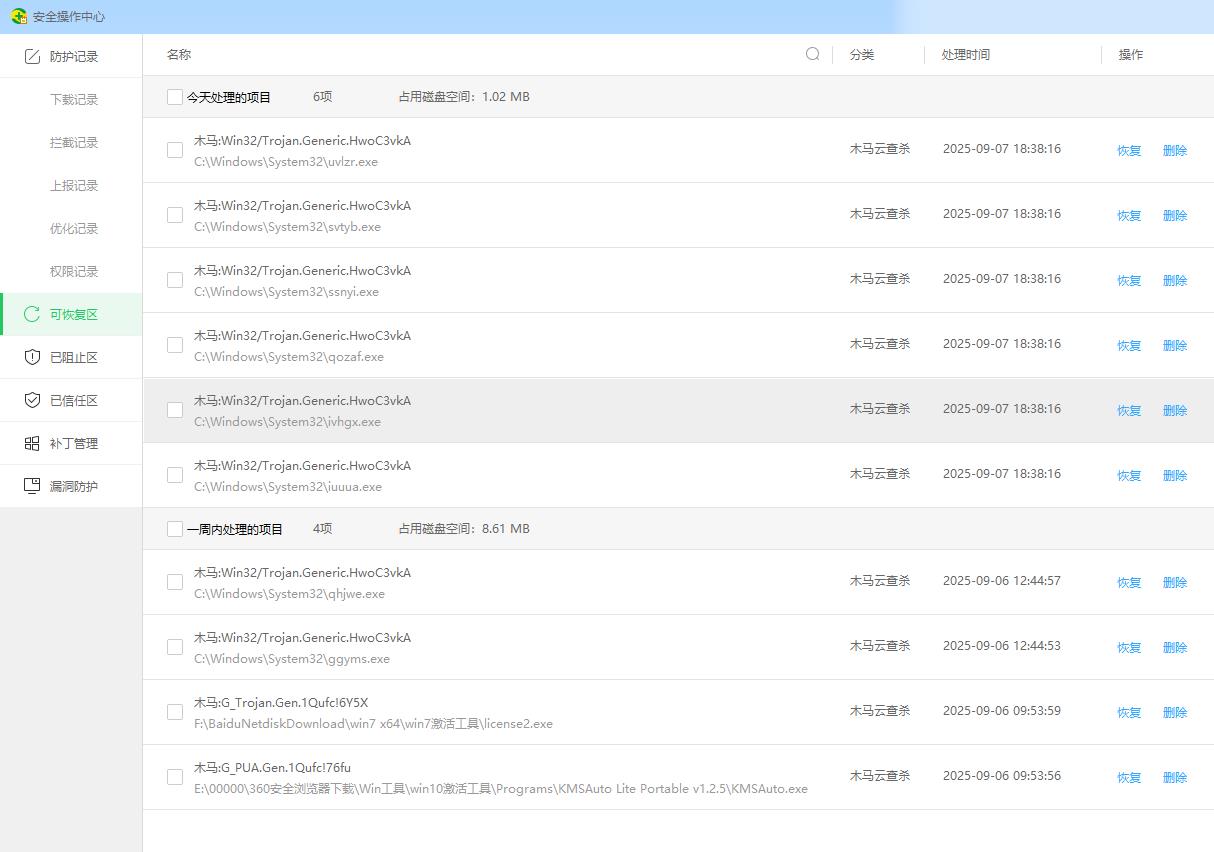This screenshot has height=852, width=1214.
Task: Click the 漏洞防护 monitor icon
Action: click(x=32, y=486)
